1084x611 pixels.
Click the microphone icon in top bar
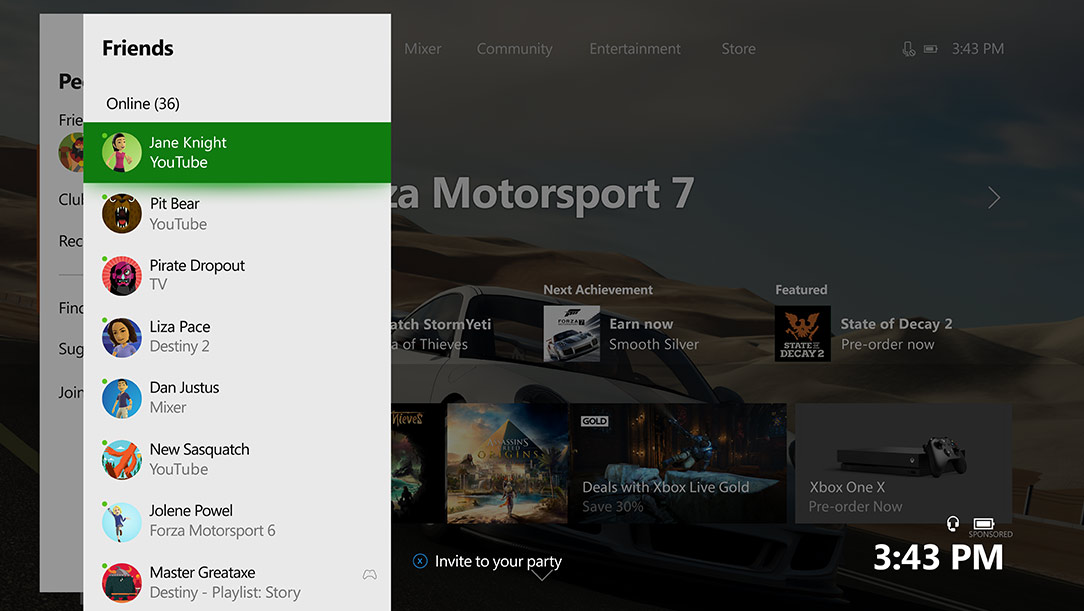[x=908, y=48]
